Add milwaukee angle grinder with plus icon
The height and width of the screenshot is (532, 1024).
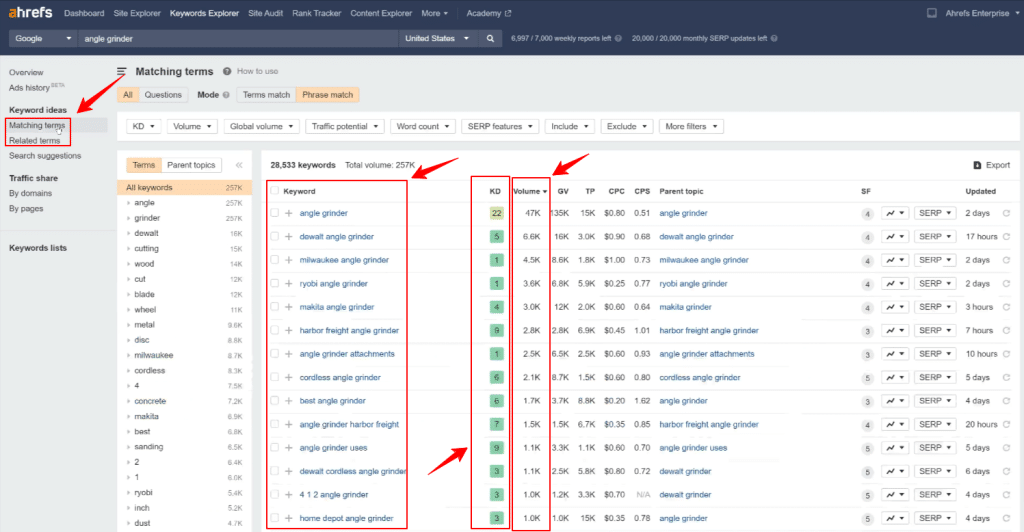point(289,260)
